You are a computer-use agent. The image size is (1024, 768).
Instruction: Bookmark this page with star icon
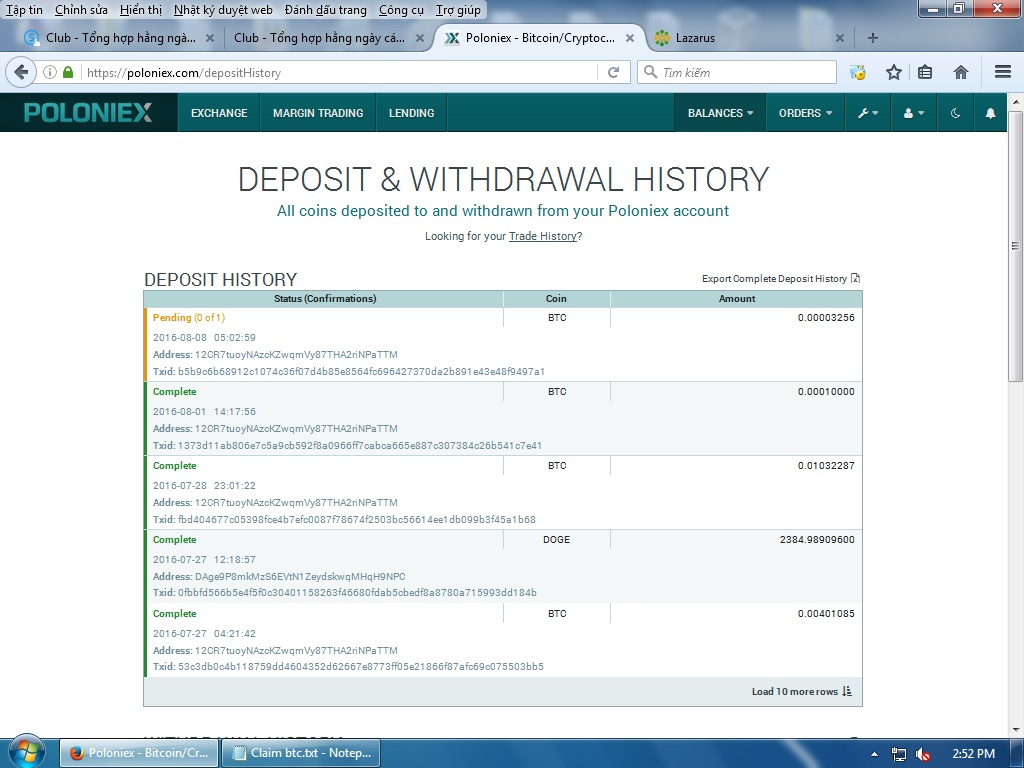[893, 72]
